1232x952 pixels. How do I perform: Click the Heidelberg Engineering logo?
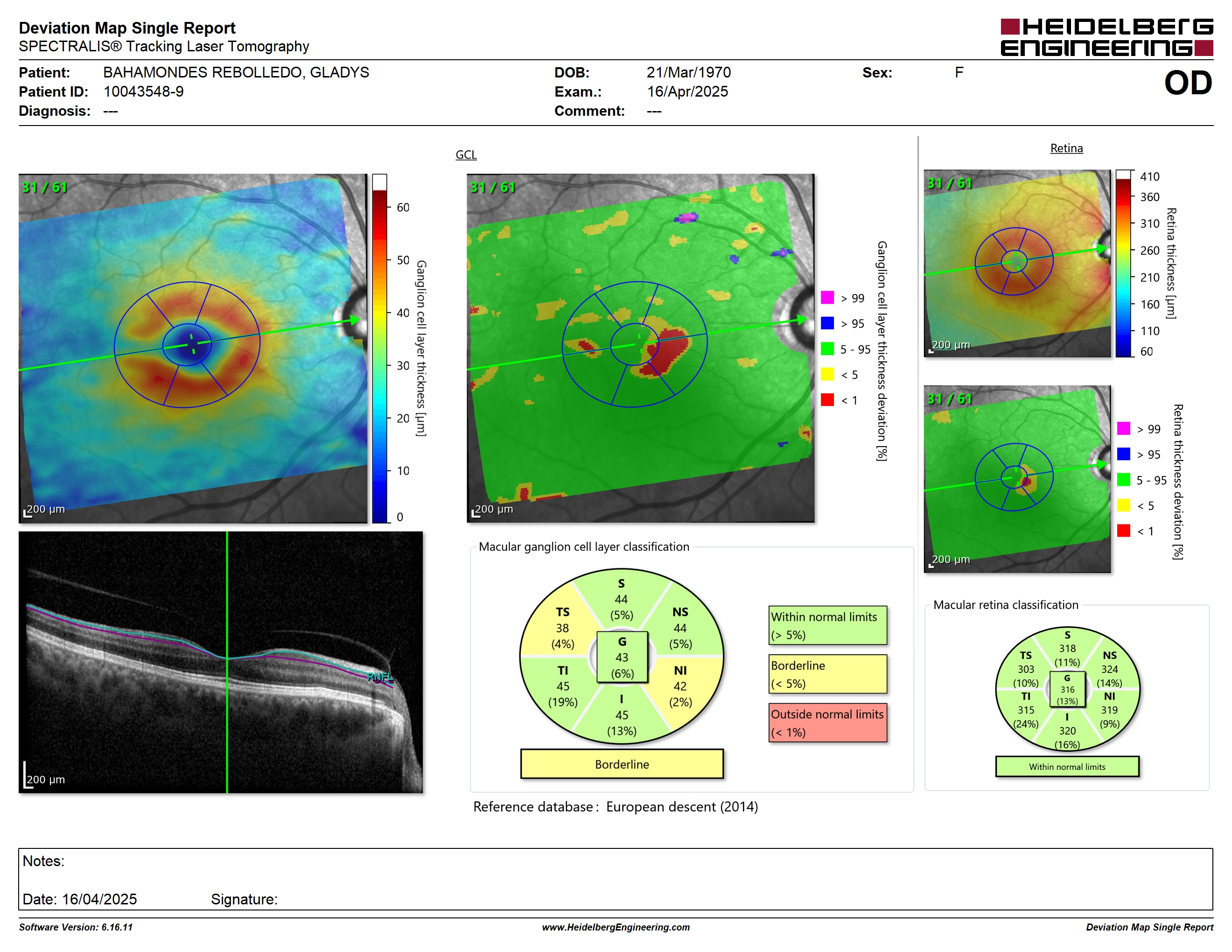[1107, 38]
